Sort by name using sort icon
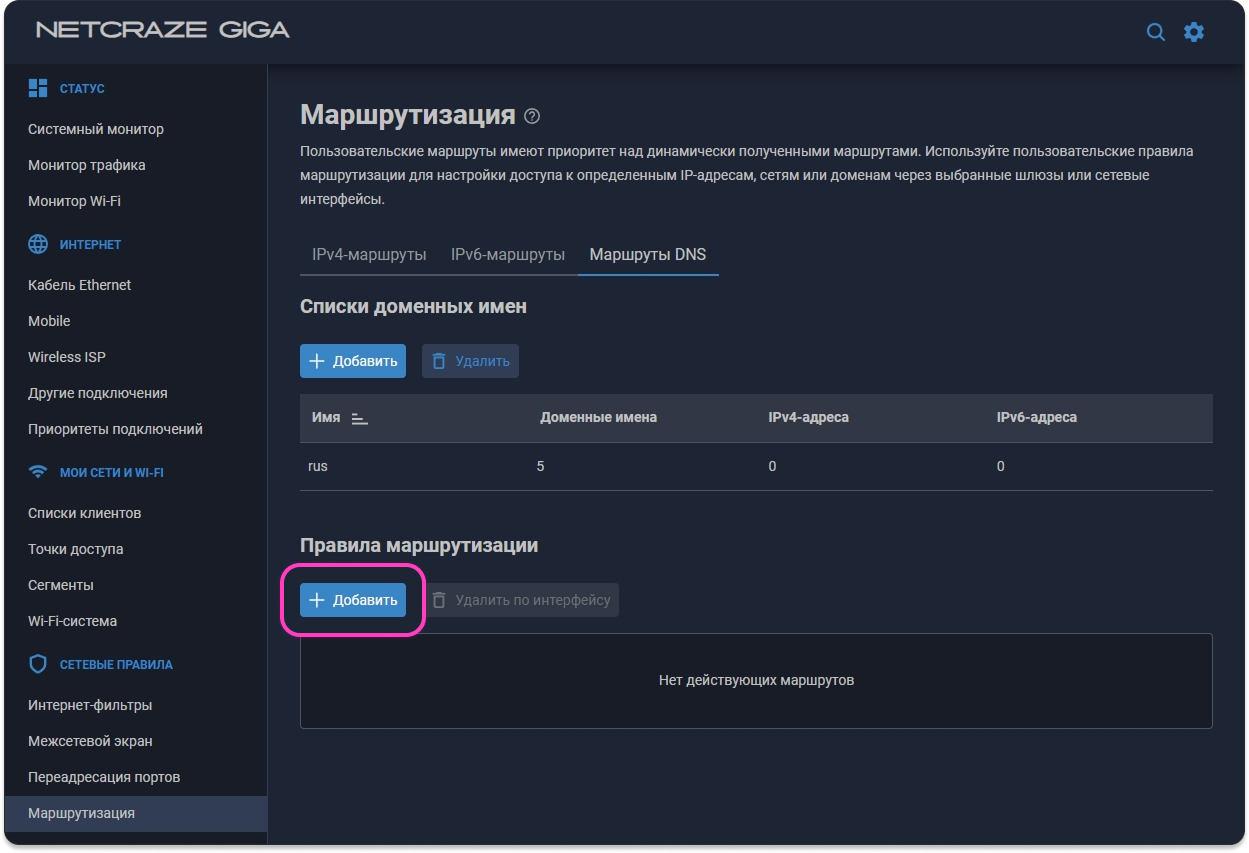1249x853 pixels. click(360, 418)
